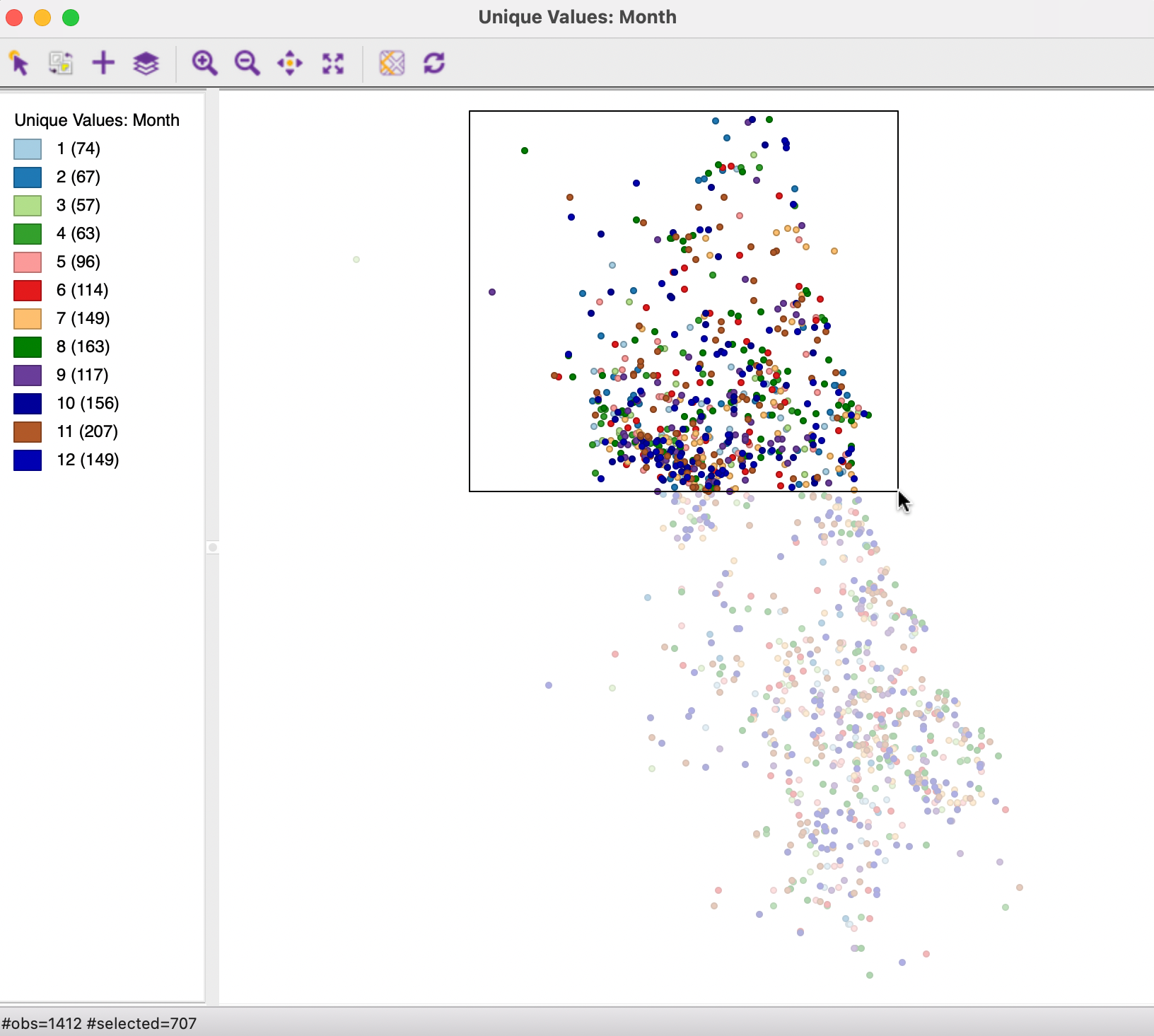Click the color swatch for month 1
Viewport: 1154px width, 1036px height.
point(28,149)
